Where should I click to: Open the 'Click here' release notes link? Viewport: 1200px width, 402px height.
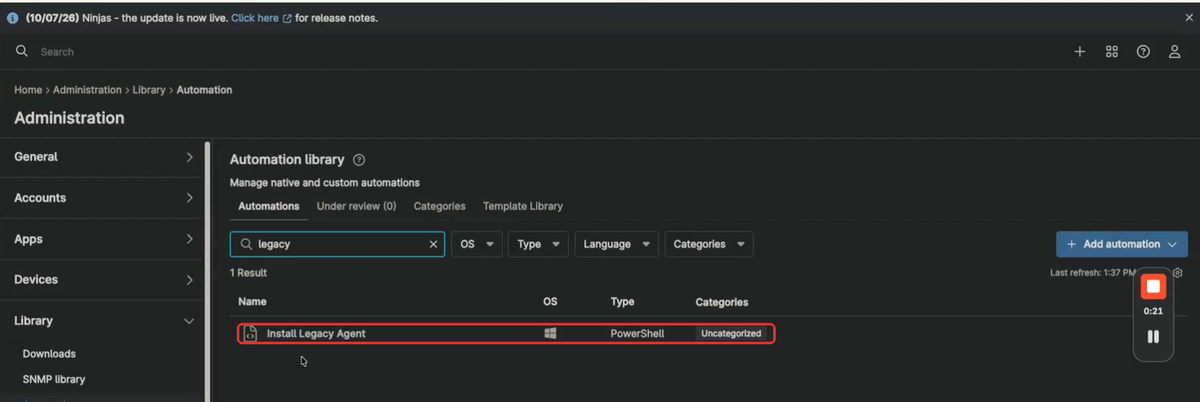(x=261, y=18)
